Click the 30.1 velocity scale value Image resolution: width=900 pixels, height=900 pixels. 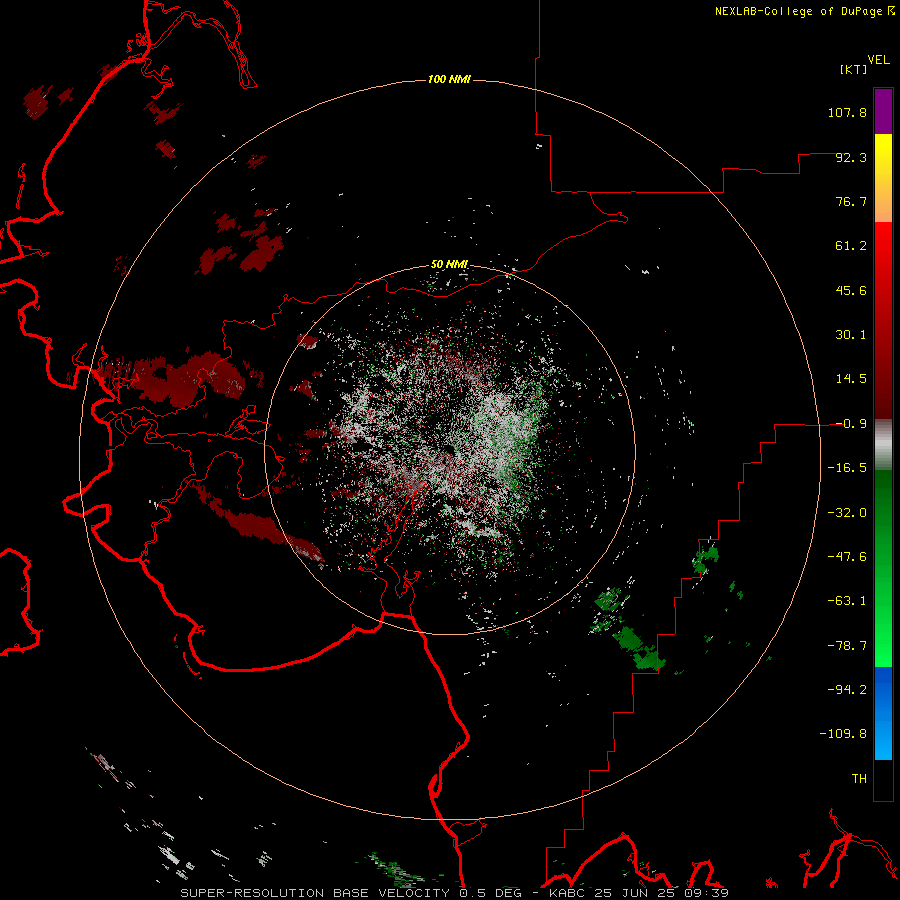tap(851, 335)
